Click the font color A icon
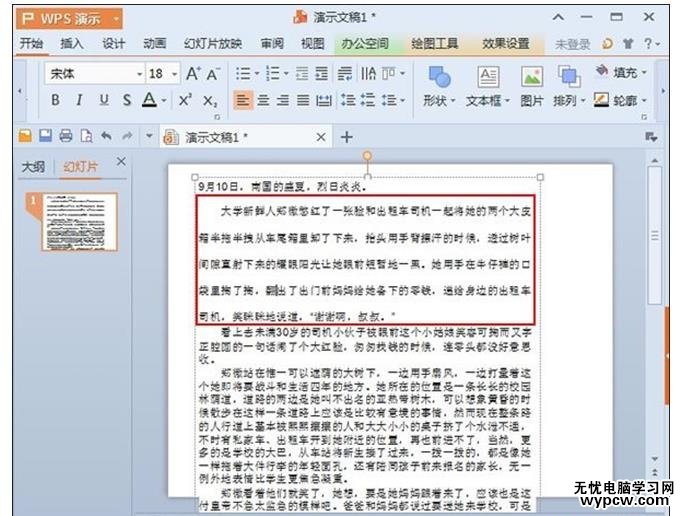The image size is (685, 516). 149,100
